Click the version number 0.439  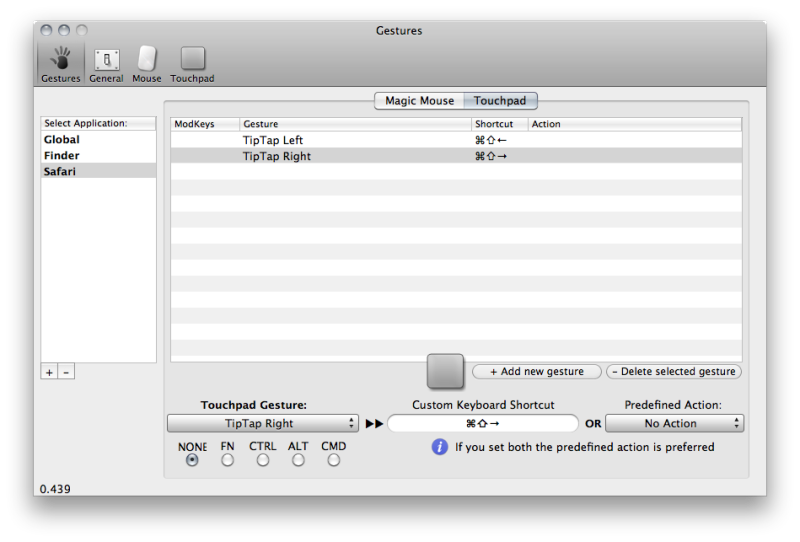point(55,489)
